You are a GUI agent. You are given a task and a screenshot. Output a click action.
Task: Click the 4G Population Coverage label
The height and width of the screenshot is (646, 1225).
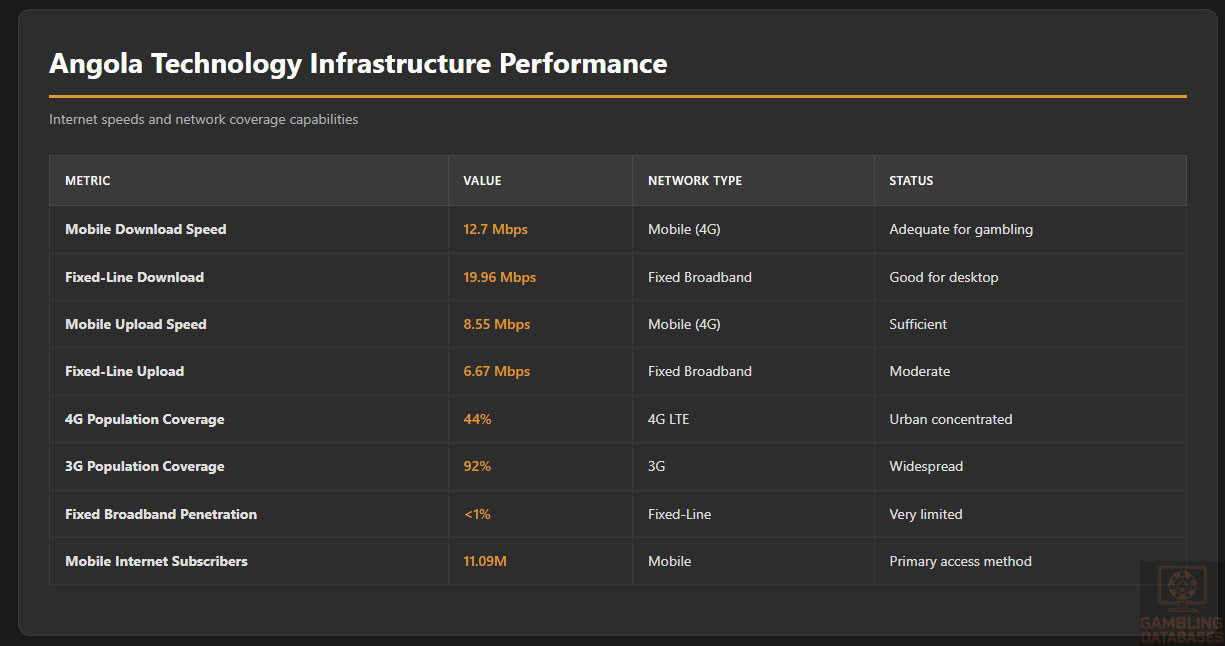pos(145,419)
